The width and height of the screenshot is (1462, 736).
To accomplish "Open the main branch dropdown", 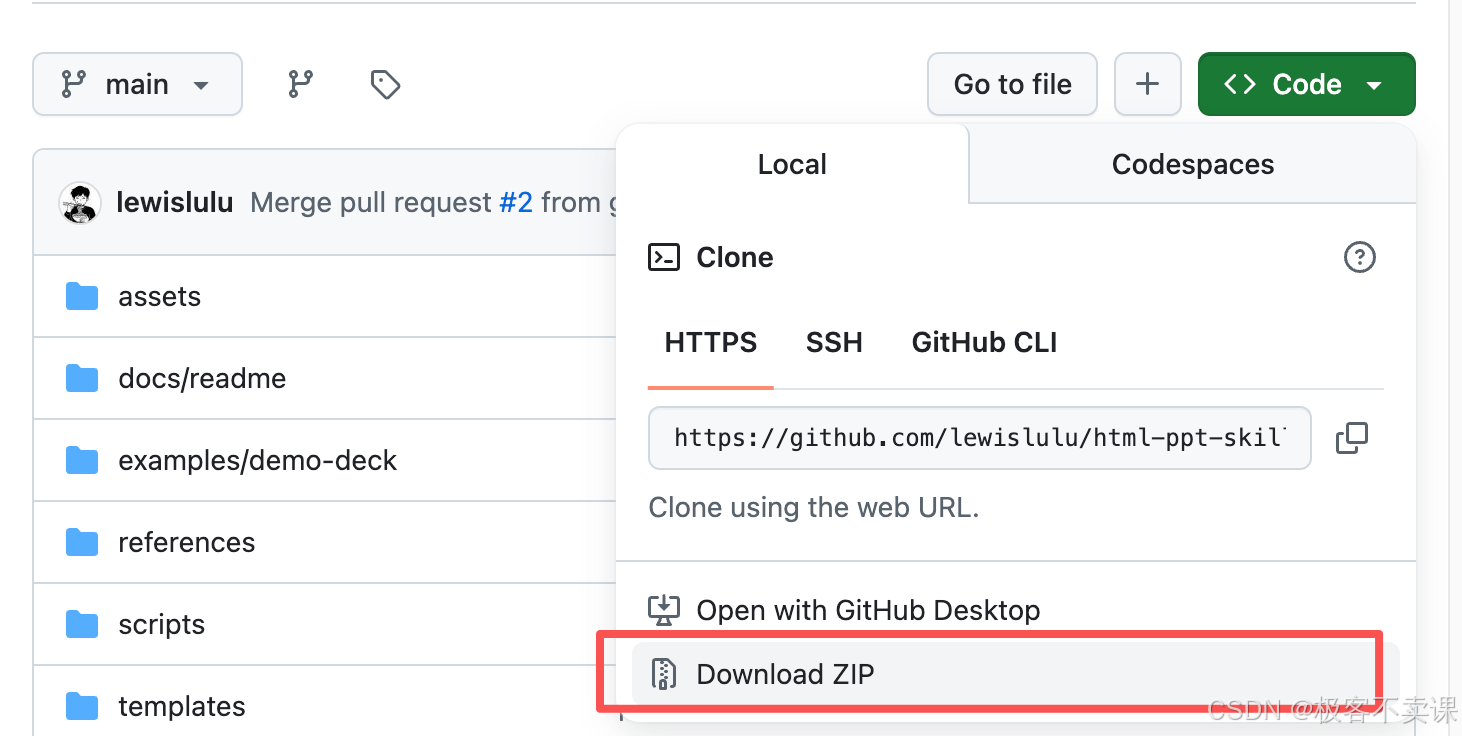I will pyautogui.click(x=137, y=84).
